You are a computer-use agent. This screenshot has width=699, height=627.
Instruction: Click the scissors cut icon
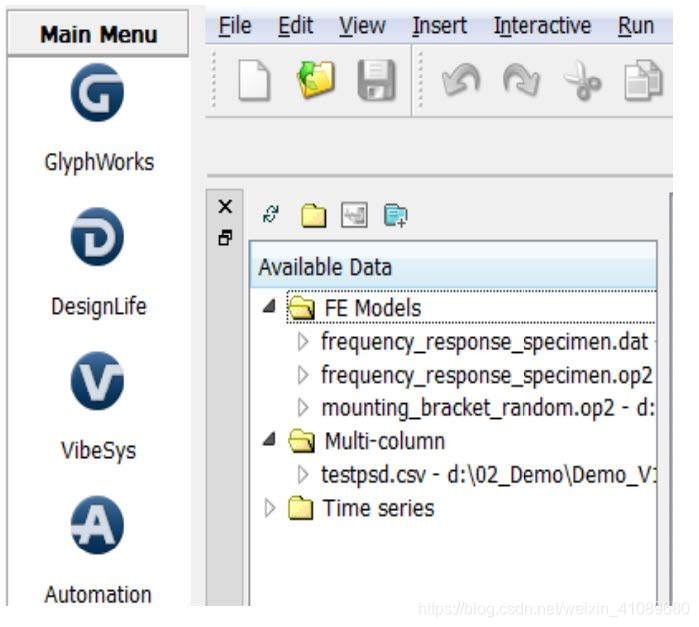click(583, 80)
